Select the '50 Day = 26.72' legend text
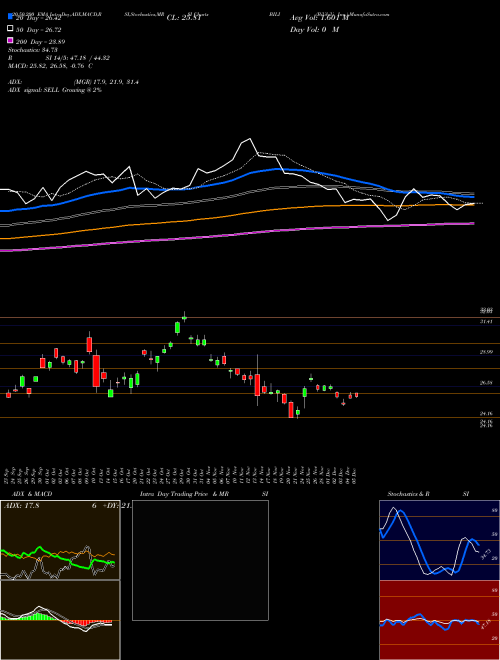This screenshot has height=660, width=500. (39, 30)
